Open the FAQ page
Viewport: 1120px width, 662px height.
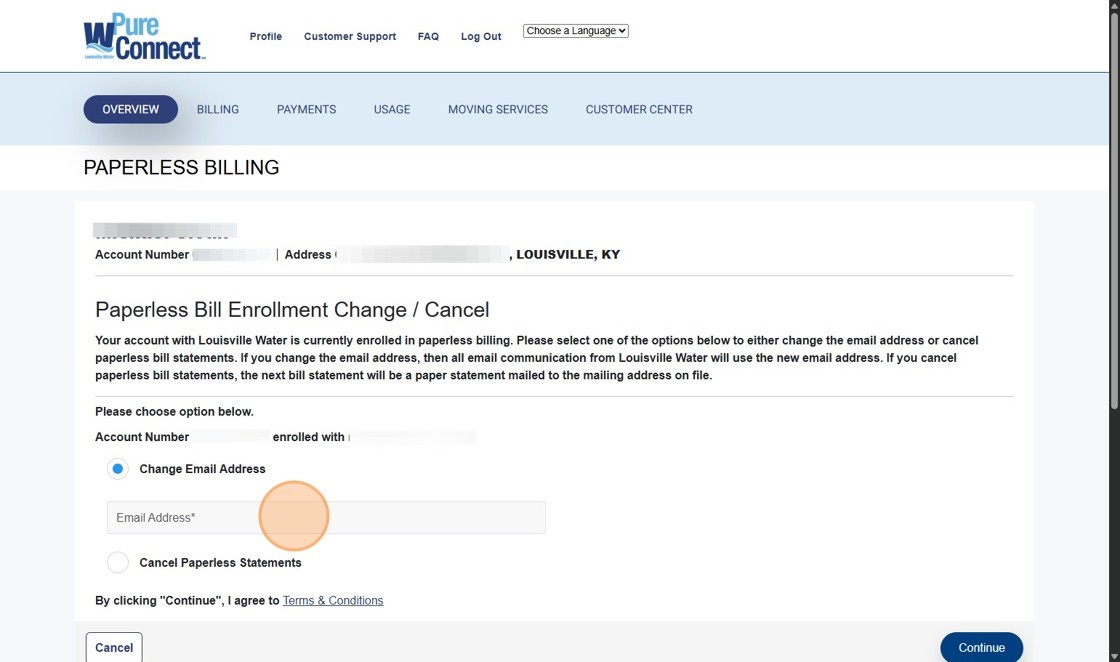(x=428, y=36)
